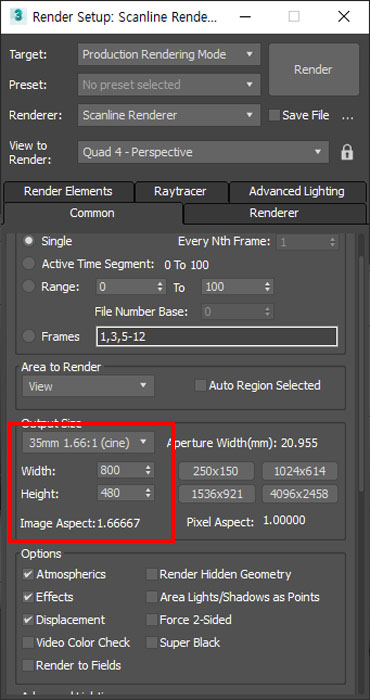Enable the Video Color Check checkbox
Screen dimensions: 370x700
pyautogui.click(x=28, y=642)
